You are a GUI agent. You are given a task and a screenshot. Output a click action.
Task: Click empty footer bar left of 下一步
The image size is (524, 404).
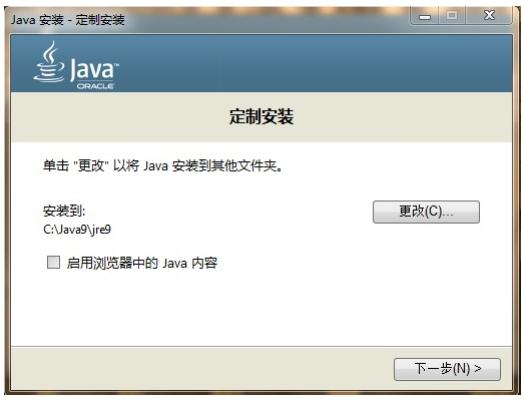(x=201, y=369)
